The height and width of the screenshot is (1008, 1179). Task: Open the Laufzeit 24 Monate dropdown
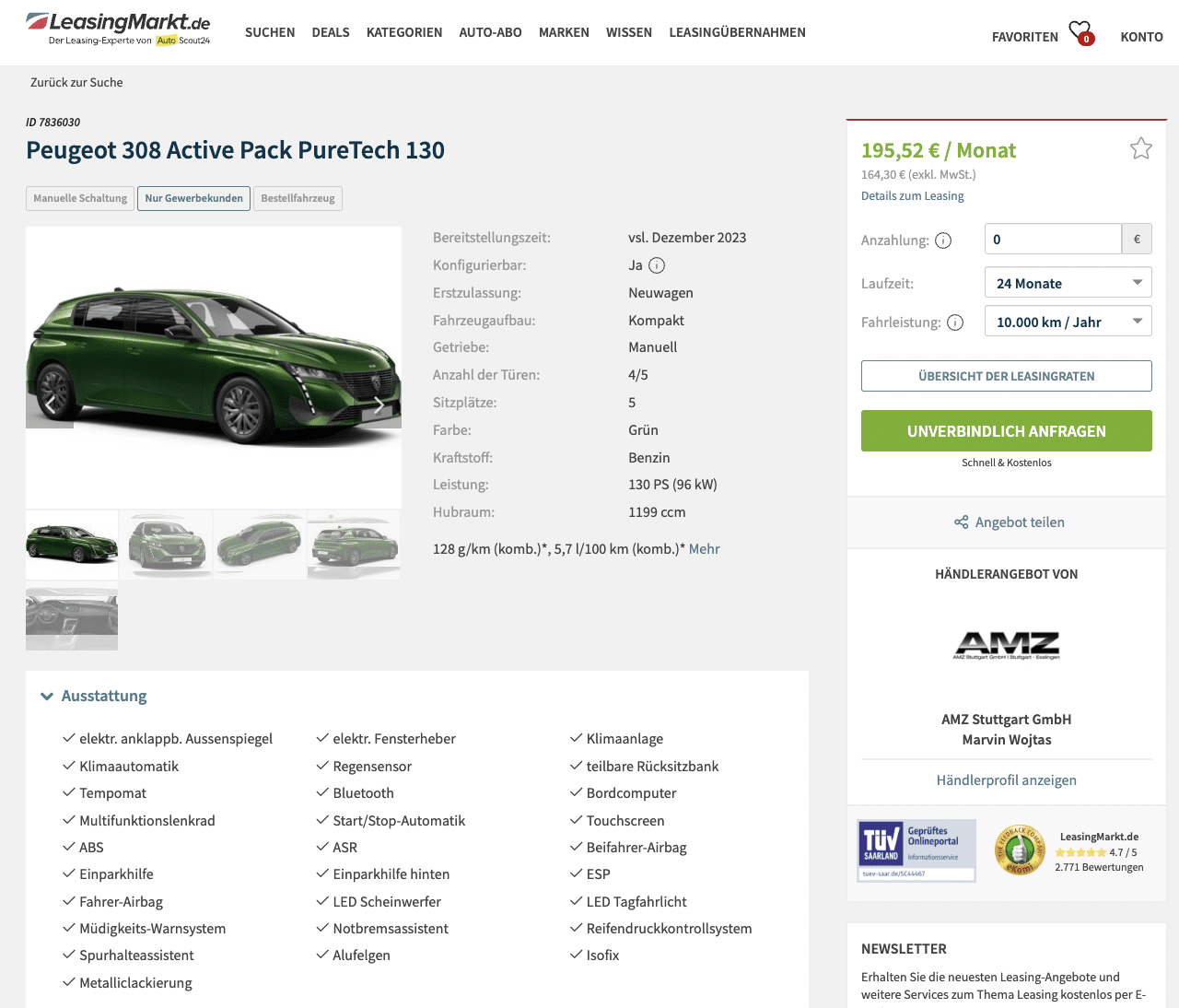click(x=1068, y=283)
